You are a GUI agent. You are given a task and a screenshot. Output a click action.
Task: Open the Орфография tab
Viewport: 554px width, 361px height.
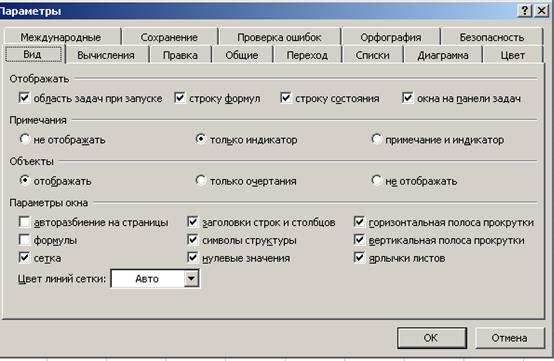[390, 37]
